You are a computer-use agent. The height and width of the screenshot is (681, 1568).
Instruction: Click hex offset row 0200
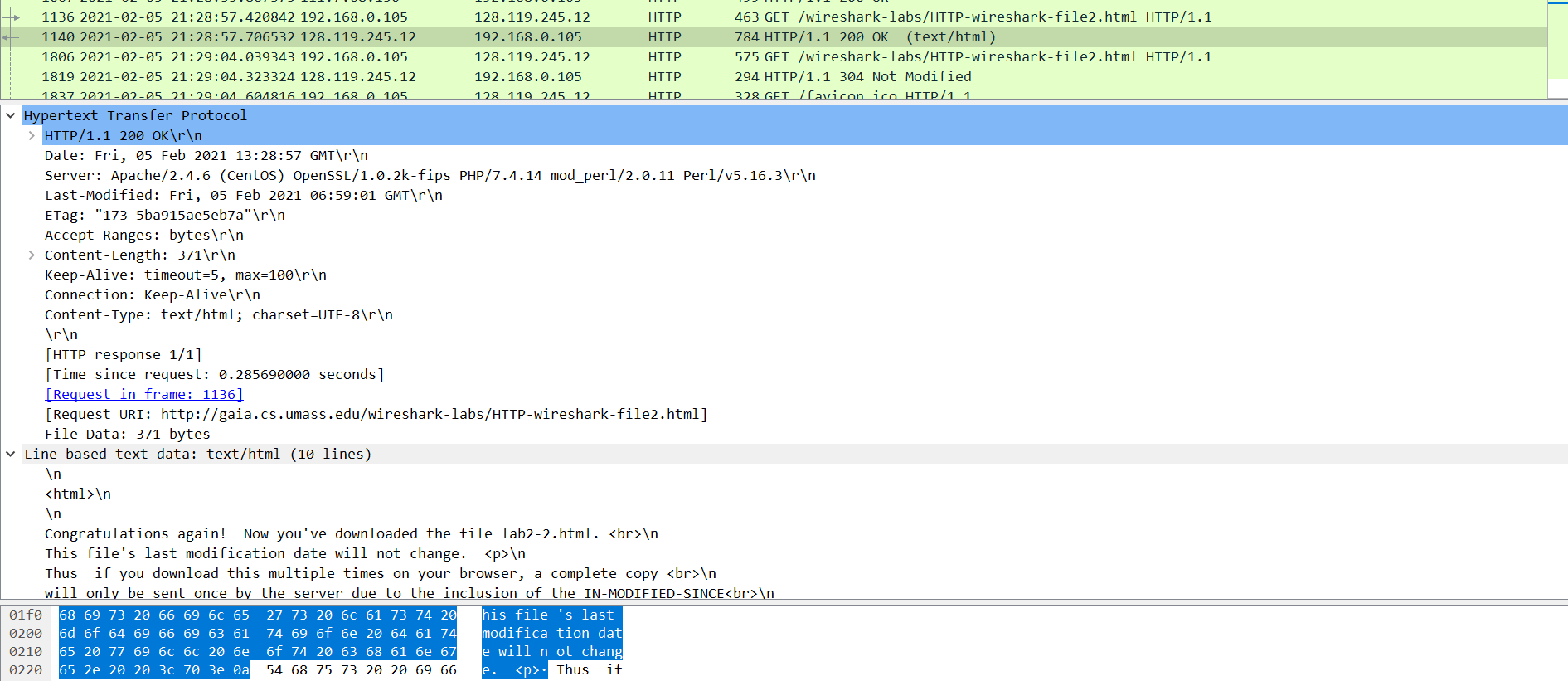(x=26, y=633)
